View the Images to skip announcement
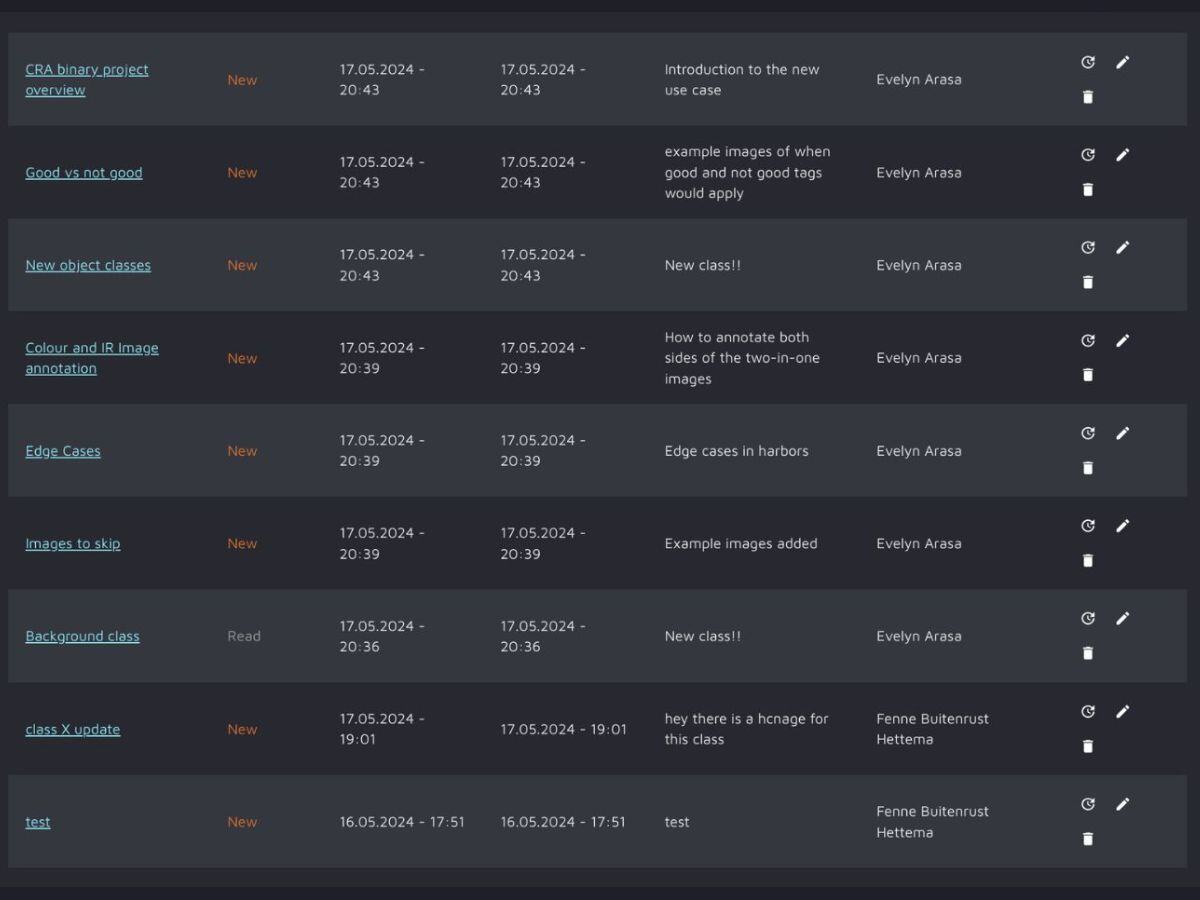The image size is (1200, 900). point(73,543)
